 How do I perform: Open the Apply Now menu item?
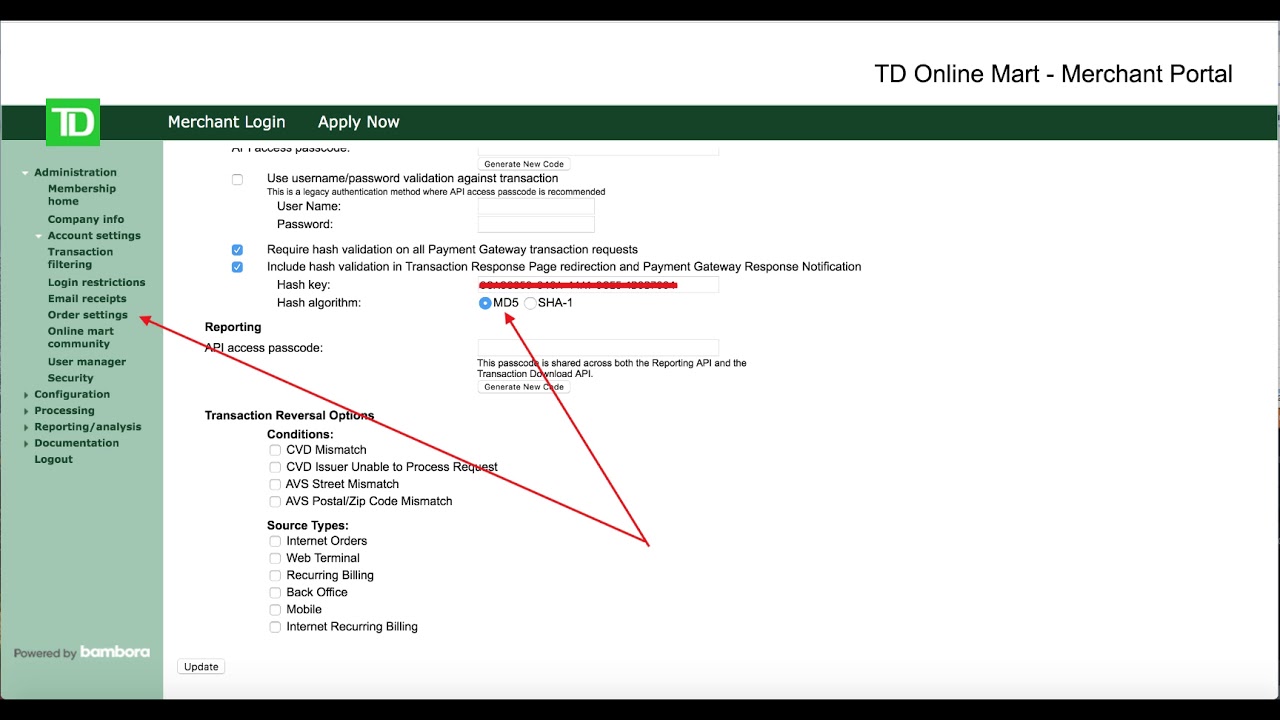coord(358,122)
